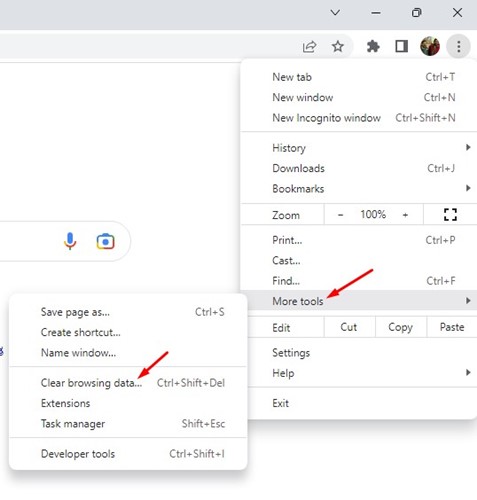Click the profile avatar picture
Screen dimensions: 477x500
pyautogui.click(x=430, y=46)
